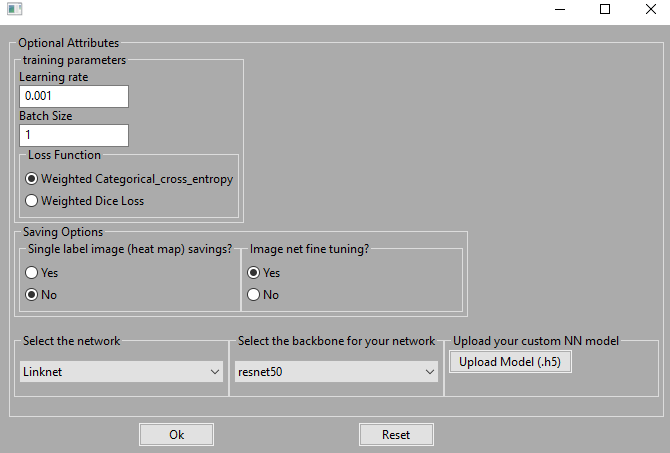Maximize the window
Viewport: 670px width, 453px height.
click(605, 9)
